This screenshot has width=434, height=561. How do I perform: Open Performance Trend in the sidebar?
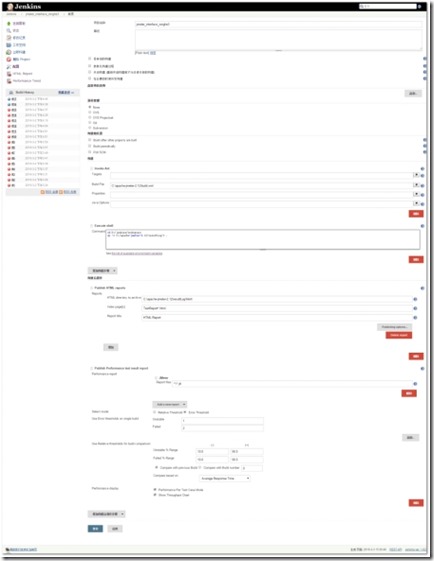click(27, 81)
